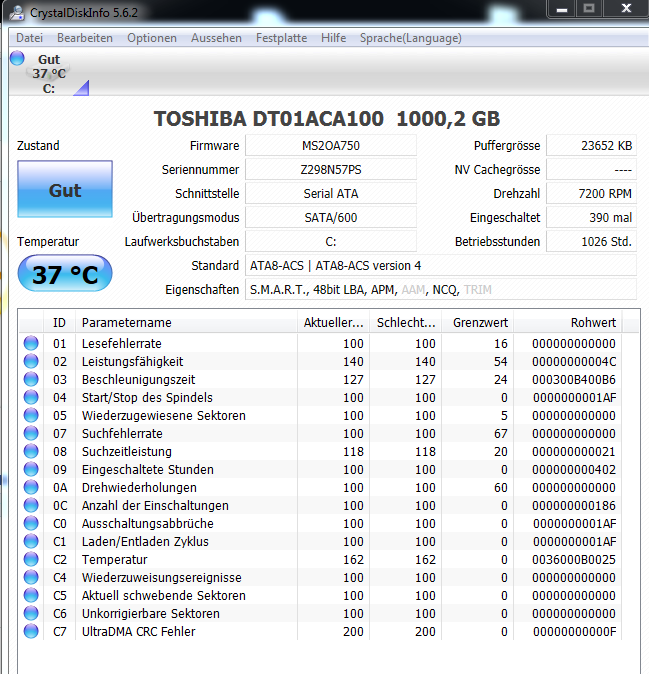Click the TOSHIBA DT01ACA100 1000,2 GB title
649x674 pixels.
pos(327,119)
